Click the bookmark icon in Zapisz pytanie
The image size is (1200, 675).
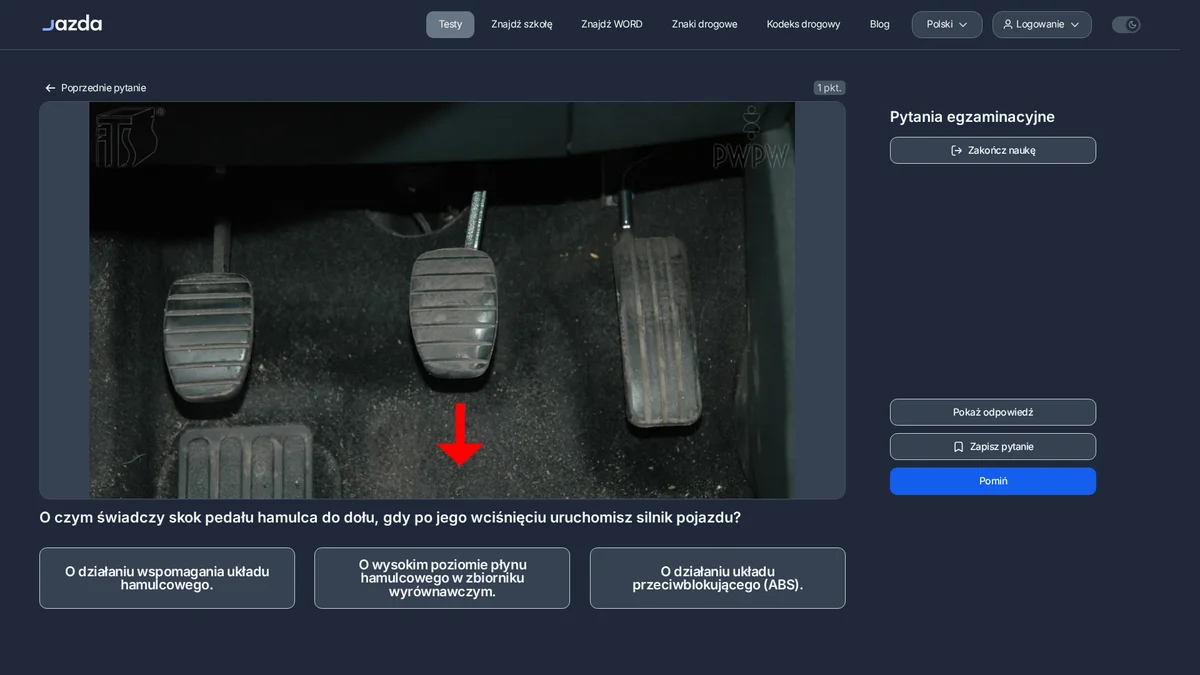[x=958, y=447]
